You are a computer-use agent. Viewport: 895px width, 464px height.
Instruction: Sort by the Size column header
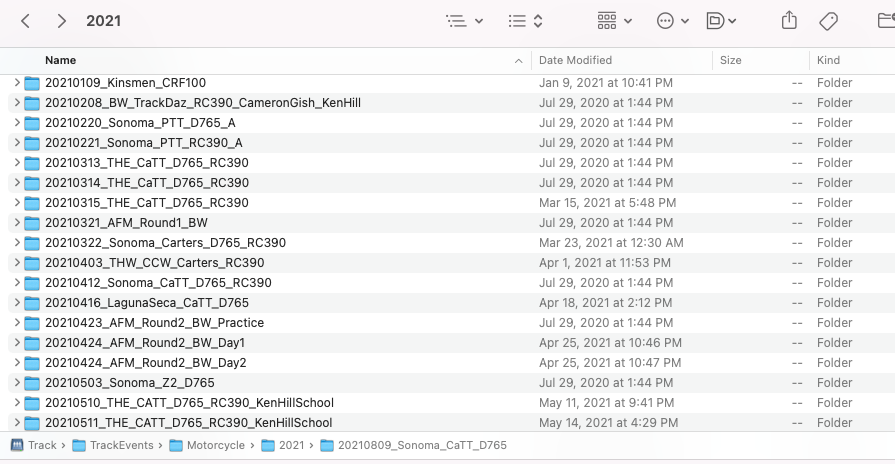pyautogui.click(x=731, y=60)
